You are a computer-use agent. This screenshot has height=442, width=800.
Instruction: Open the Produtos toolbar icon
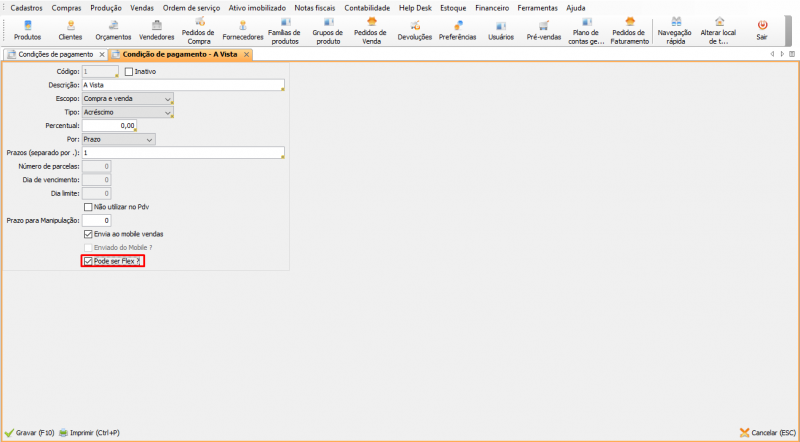coord(28,28)
